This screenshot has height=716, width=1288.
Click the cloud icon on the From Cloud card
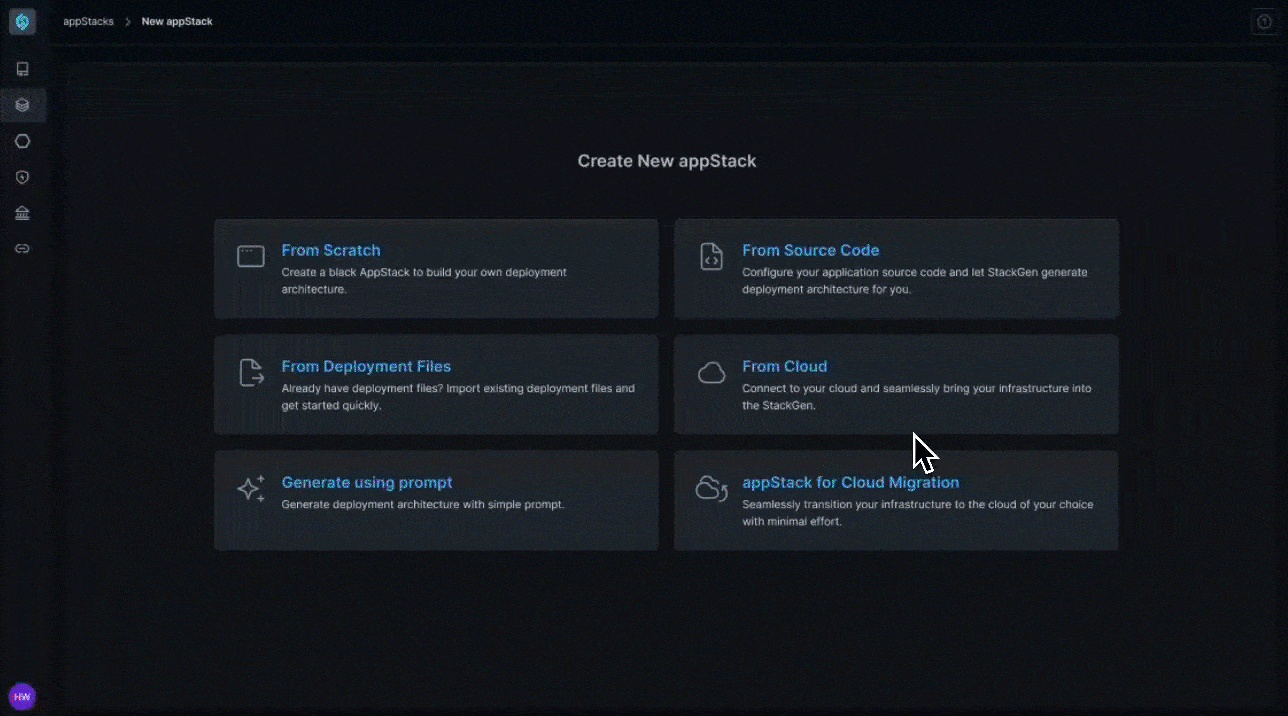[711, 372]
